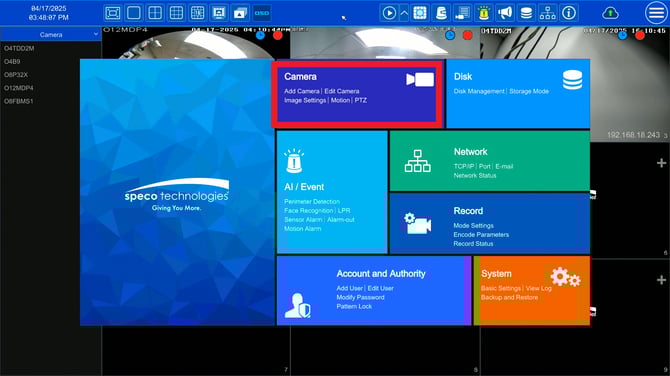The image size is (670, 376).
Task: Expand the Camera dropdown in sidebar
Action: click(x=50, y=35)
